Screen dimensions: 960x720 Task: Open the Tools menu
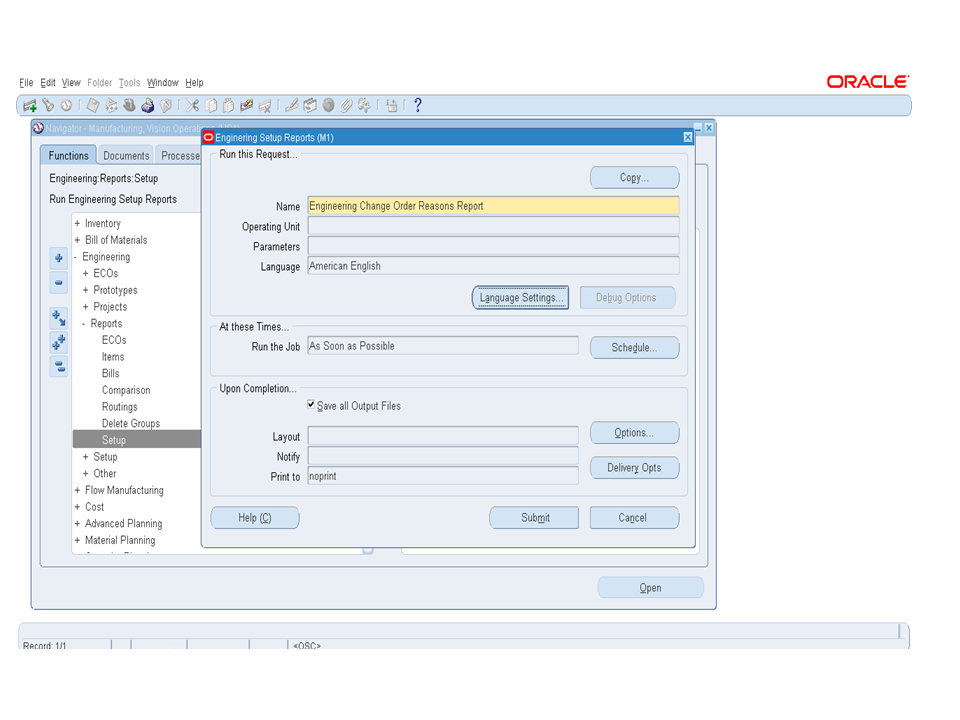point(129,83)
